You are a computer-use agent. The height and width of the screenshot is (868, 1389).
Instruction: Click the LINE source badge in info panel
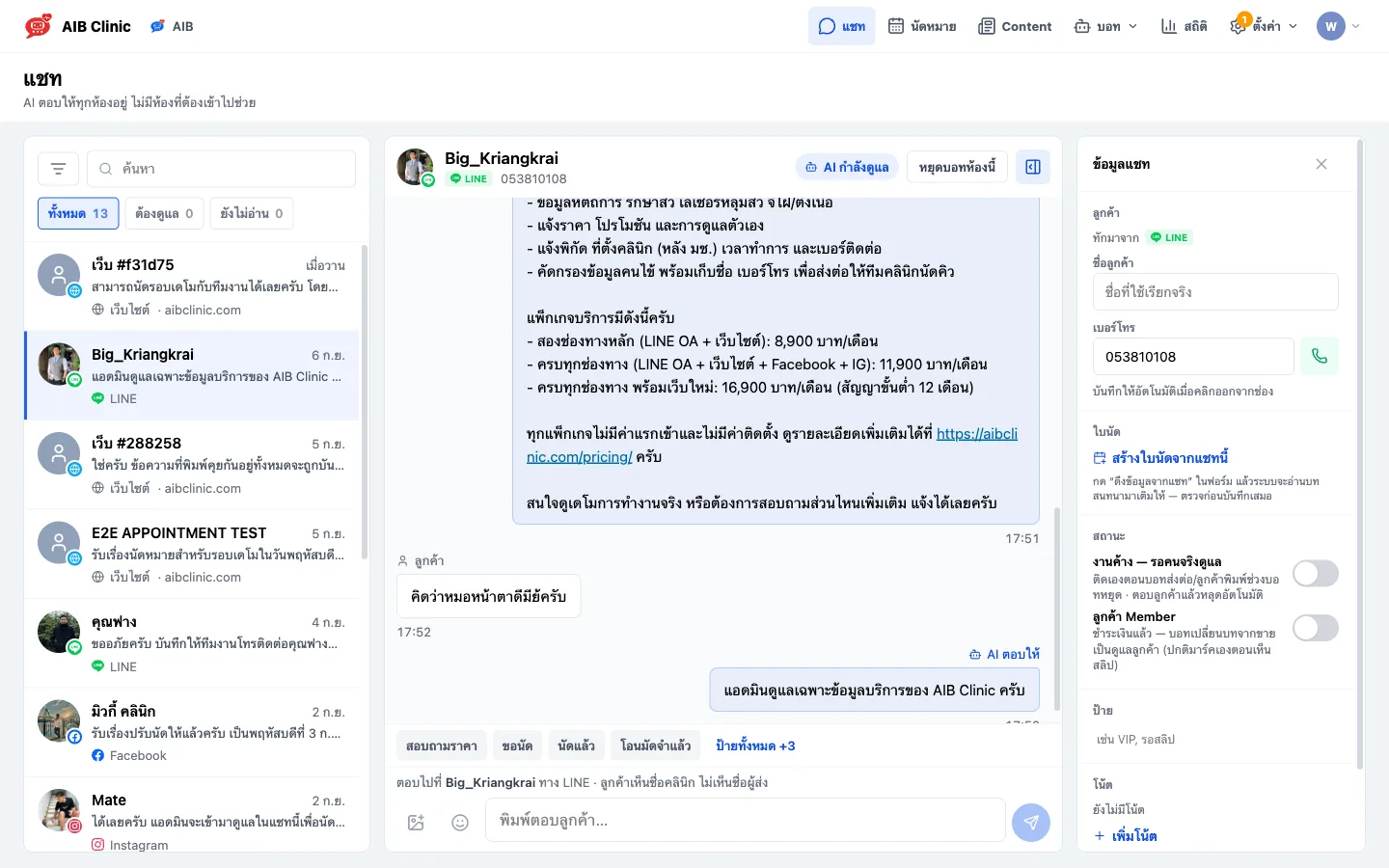pyautogui.click(x=1171, y=237)
